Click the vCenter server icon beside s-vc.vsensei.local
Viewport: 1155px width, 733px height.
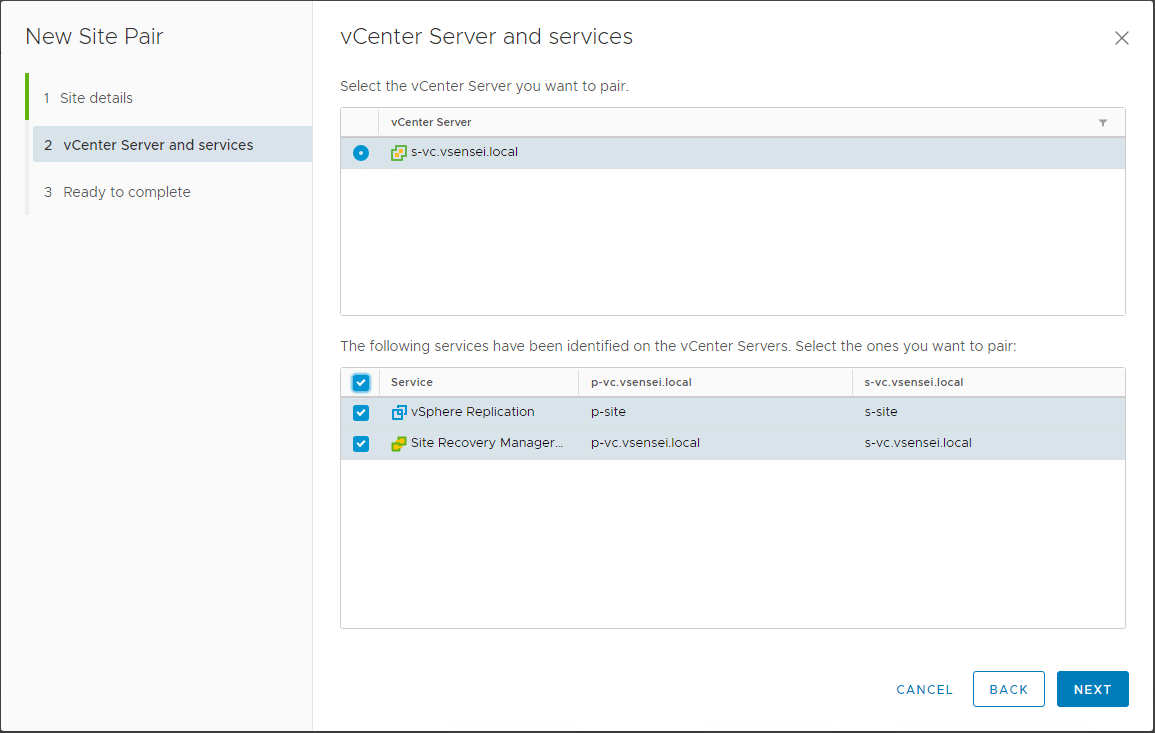pyautogui.click(x=399, y=153)
